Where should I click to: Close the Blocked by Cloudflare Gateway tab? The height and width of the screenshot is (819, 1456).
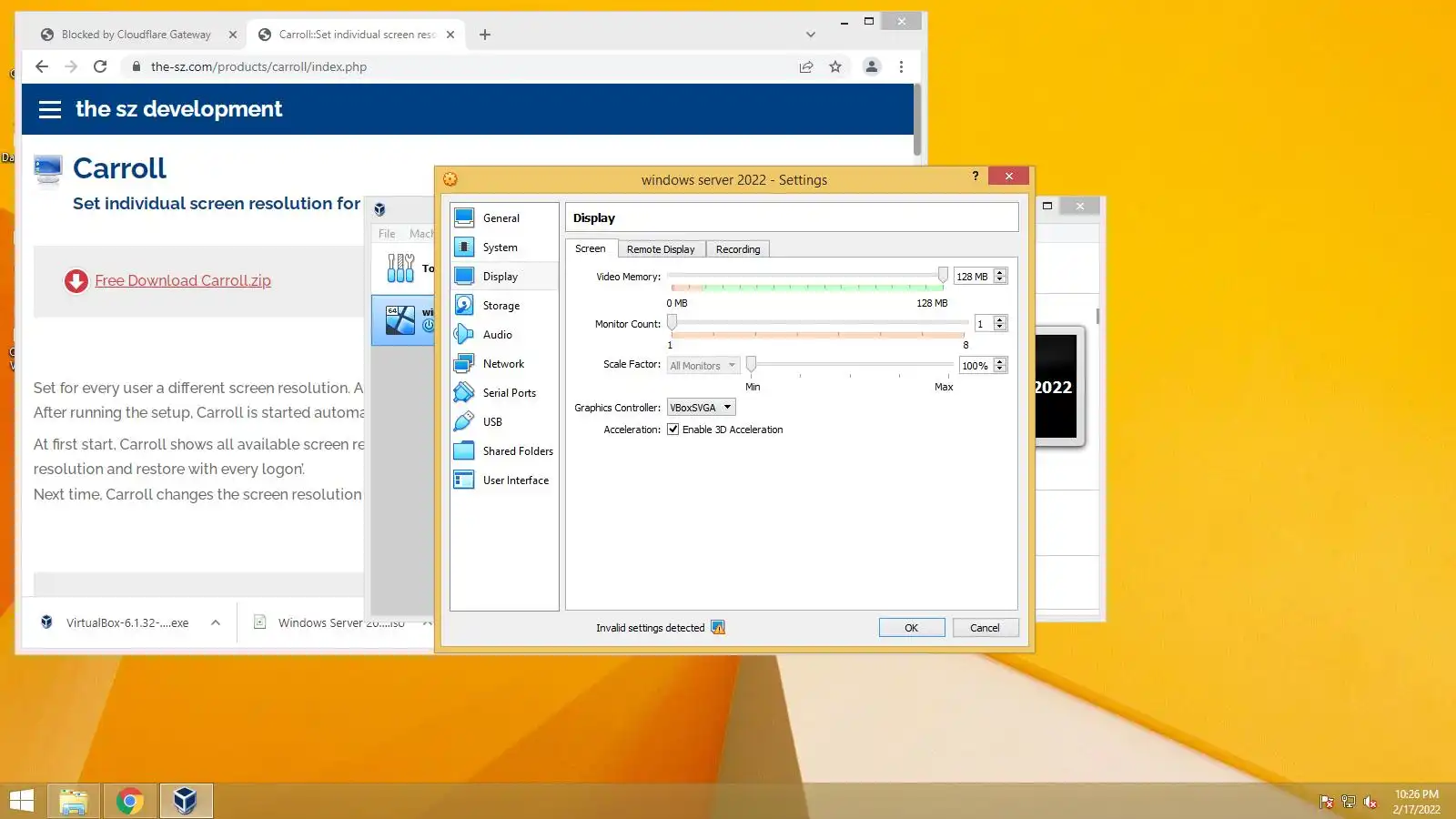[x=233, y=35]
